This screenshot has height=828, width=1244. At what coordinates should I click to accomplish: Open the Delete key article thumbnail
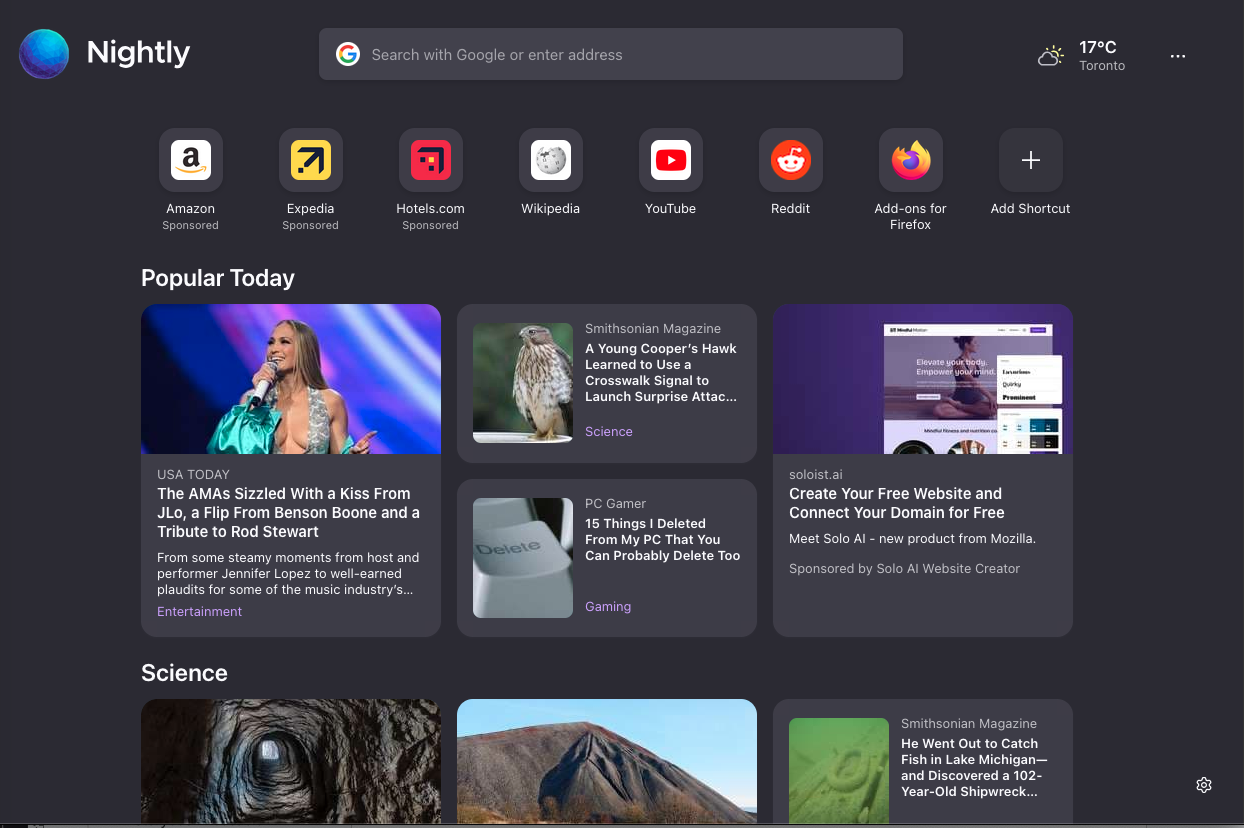[x=523, y=558]
